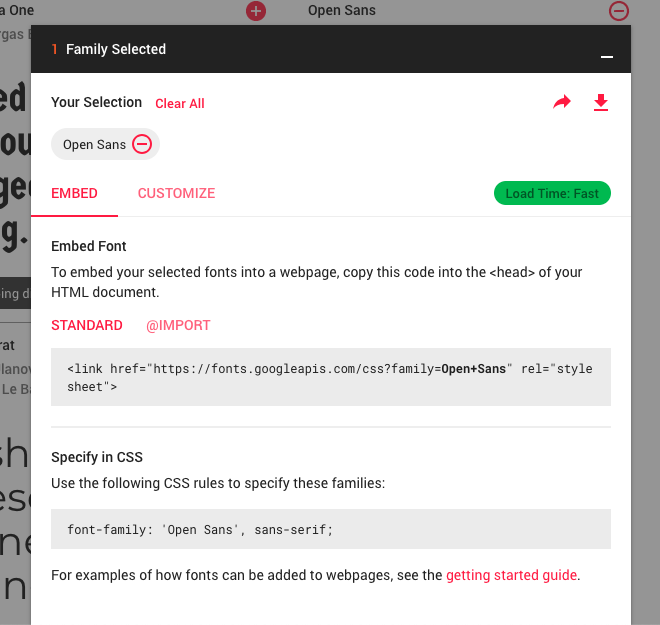
Task: Minimize the Family Selected drawer
Action: pos(607,57)
